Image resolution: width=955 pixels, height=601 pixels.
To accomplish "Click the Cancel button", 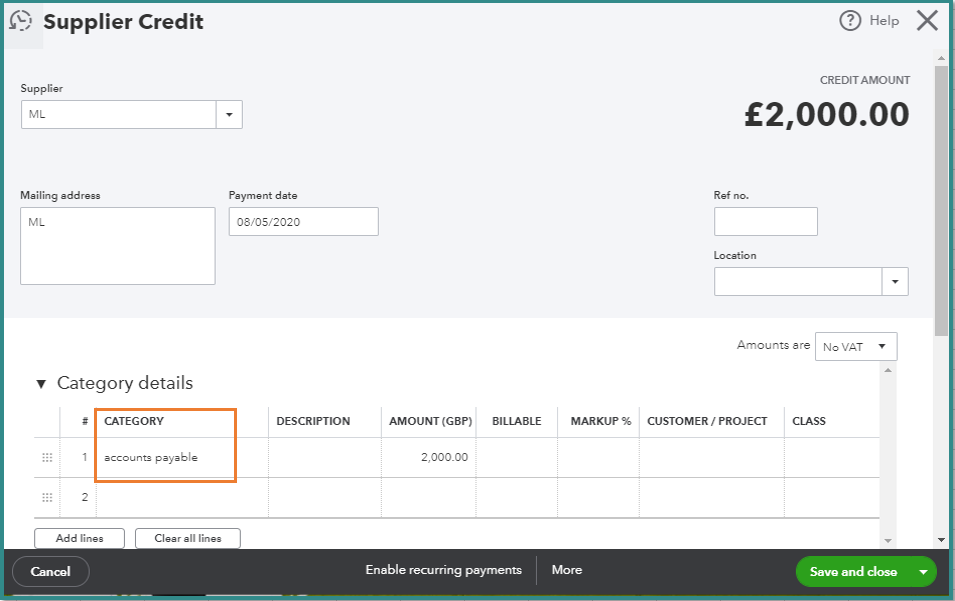I will [51, 572].
